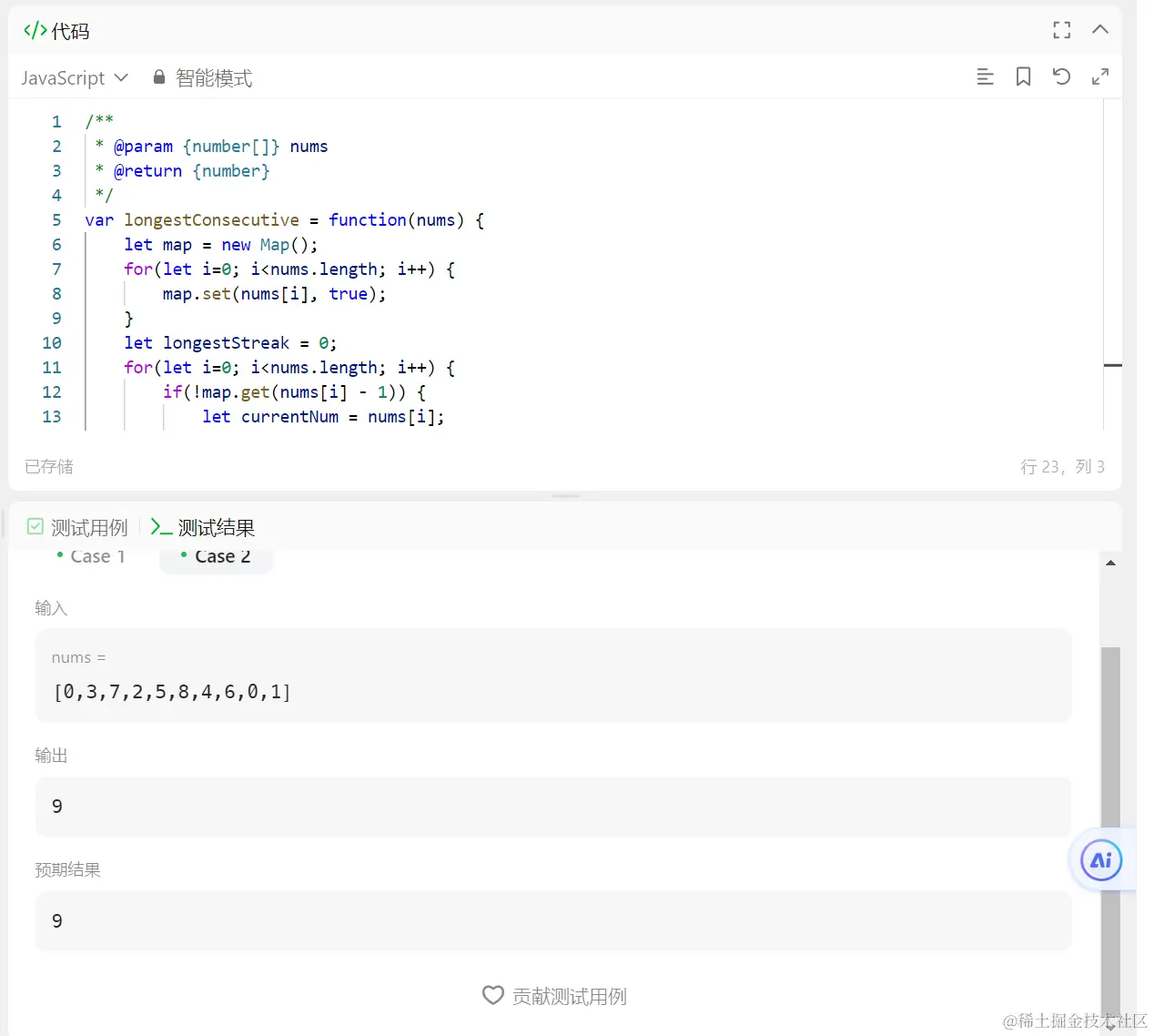Click the nums input value box

click(553, 675)
